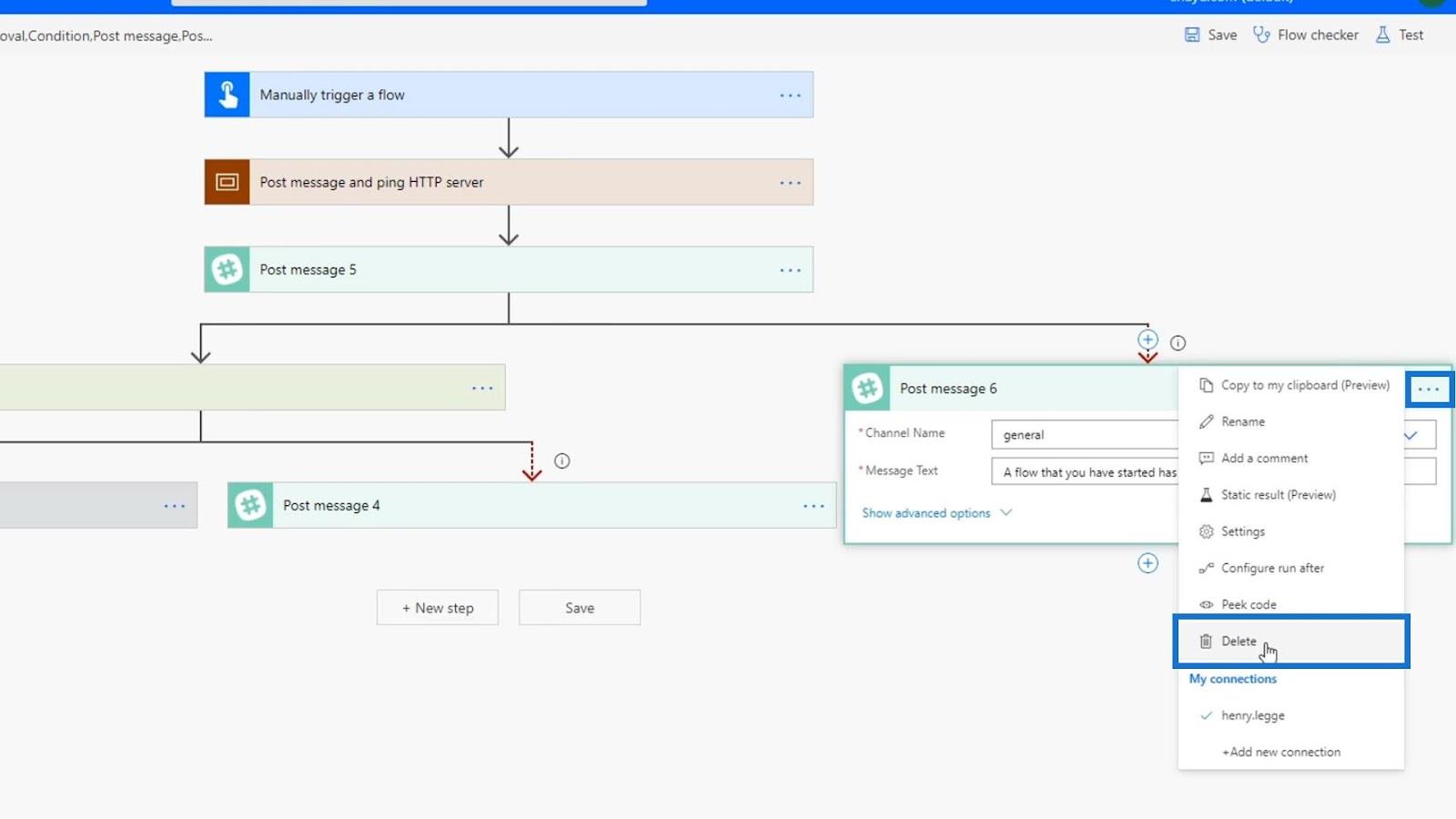This screenshot has width=1456, height=819.
Task: Click the info icon next to Post message 6 arrow
Action: [x=1178, y=343]
